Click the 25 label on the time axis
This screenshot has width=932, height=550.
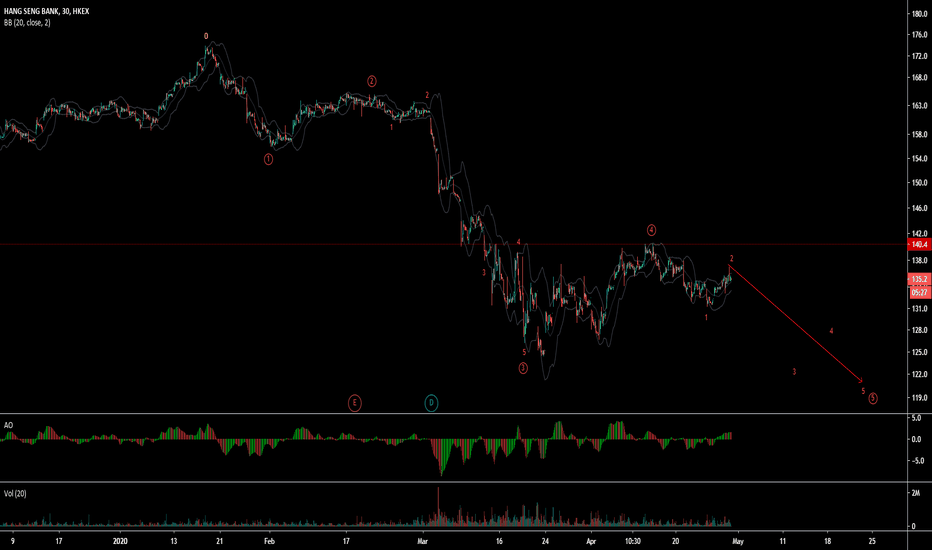pos(872,541)
